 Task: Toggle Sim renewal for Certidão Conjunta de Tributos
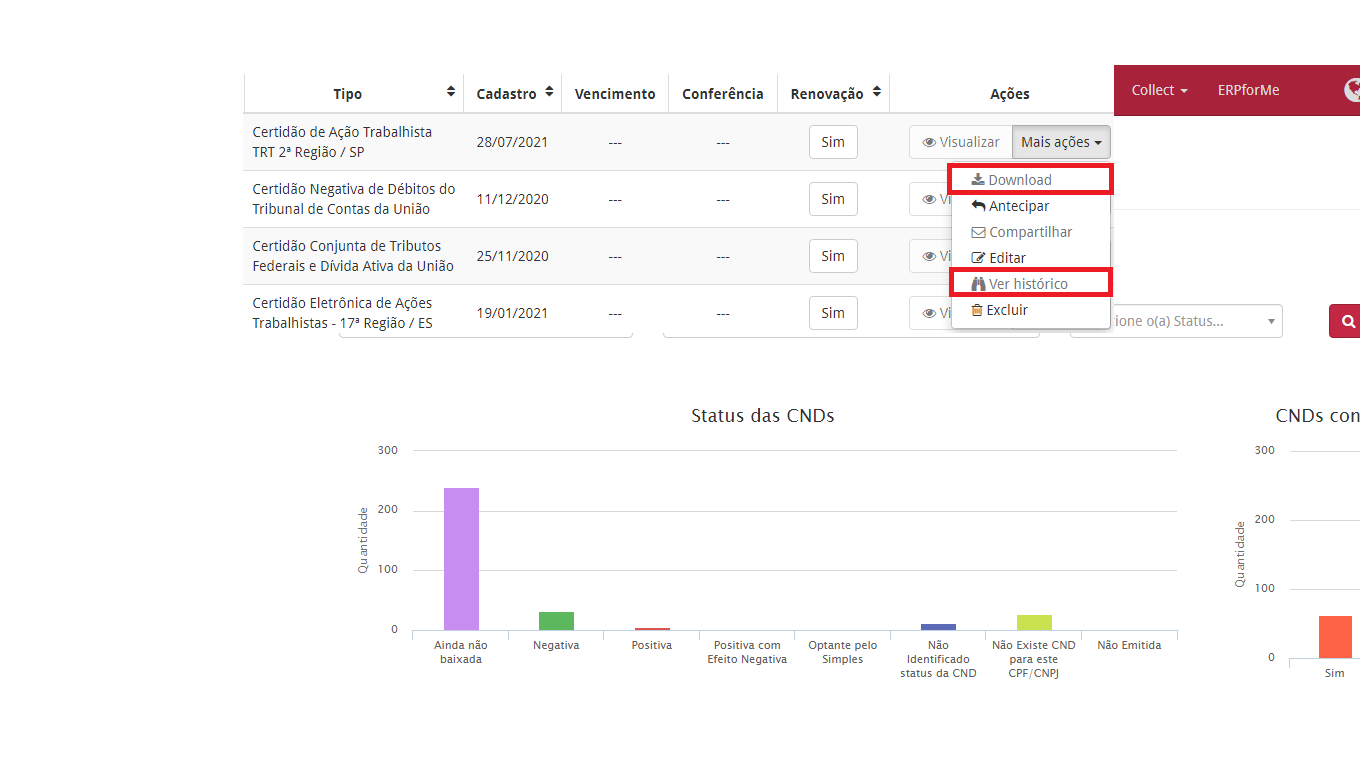[x=833, y=256]
